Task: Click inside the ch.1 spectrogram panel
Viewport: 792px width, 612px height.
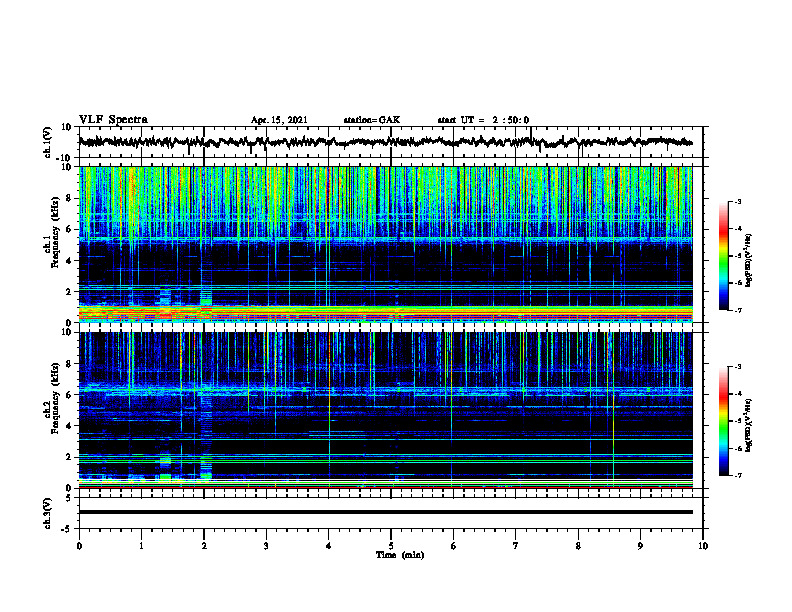Action: click(385, 244)
